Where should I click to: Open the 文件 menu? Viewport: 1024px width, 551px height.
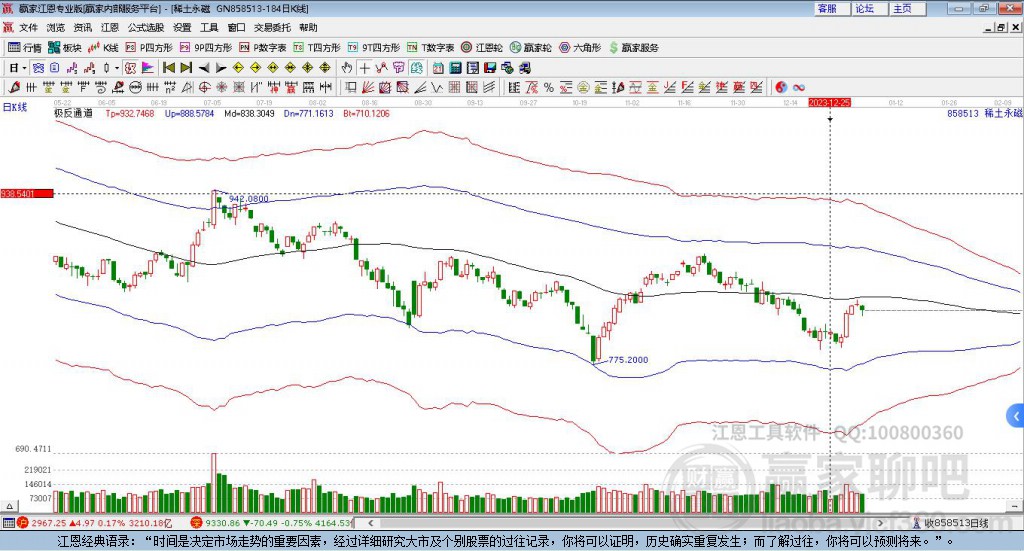click(28, 27)
